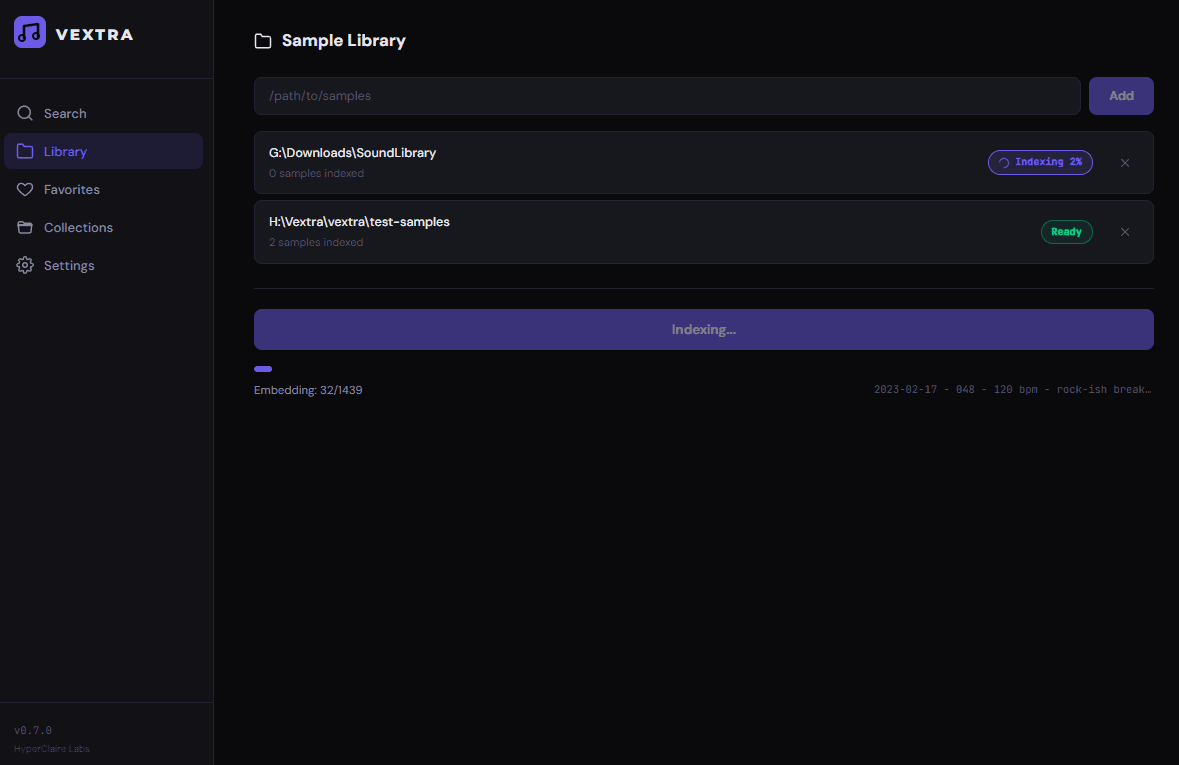Click the Vextra music note logo
The width and height of the screenshot is (1179, 765).
[x=29, y=32]
